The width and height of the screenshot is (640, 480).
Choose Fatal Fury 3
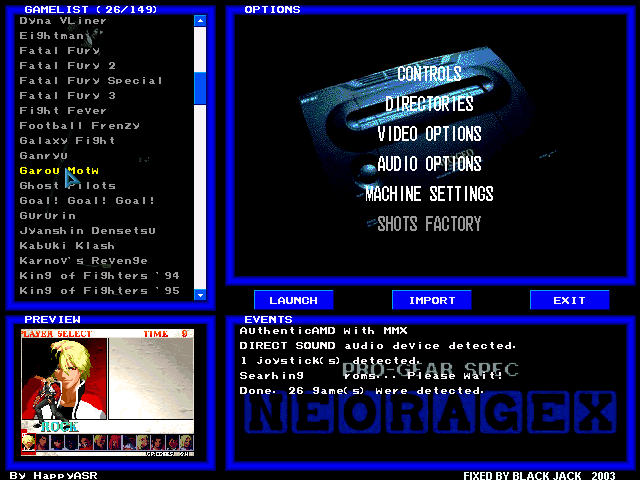pos(67,96)
